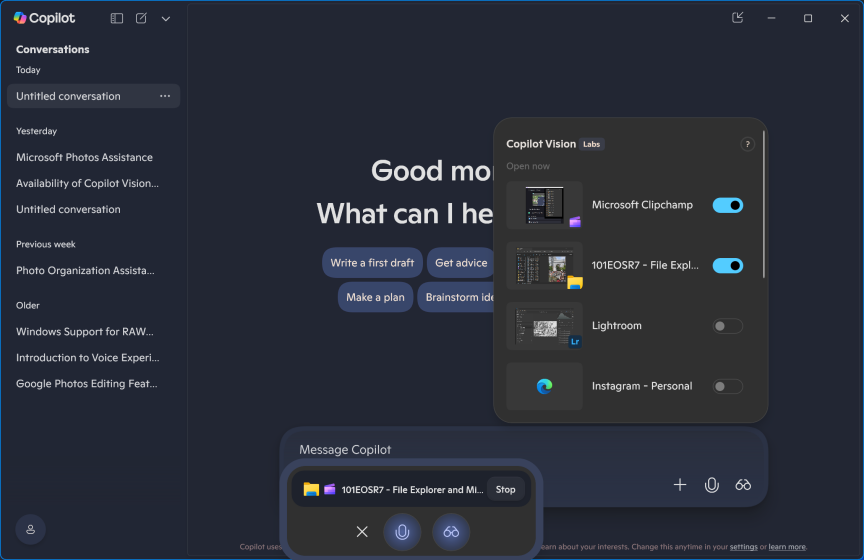Turn off 101EOSR7 File Explorer toggle
The width and height of the screenshot is (864, 560).
727,266
